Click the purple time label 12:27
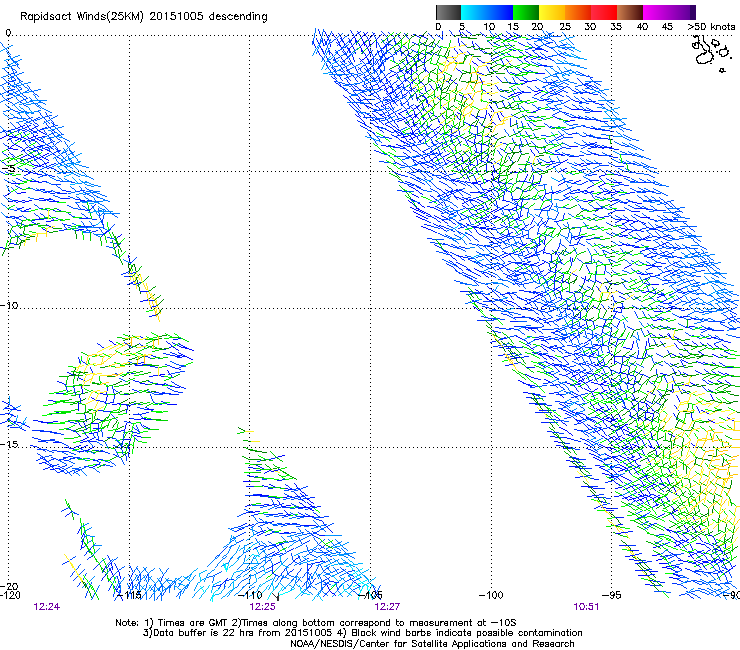740x650 pixels. click(387, 607)
